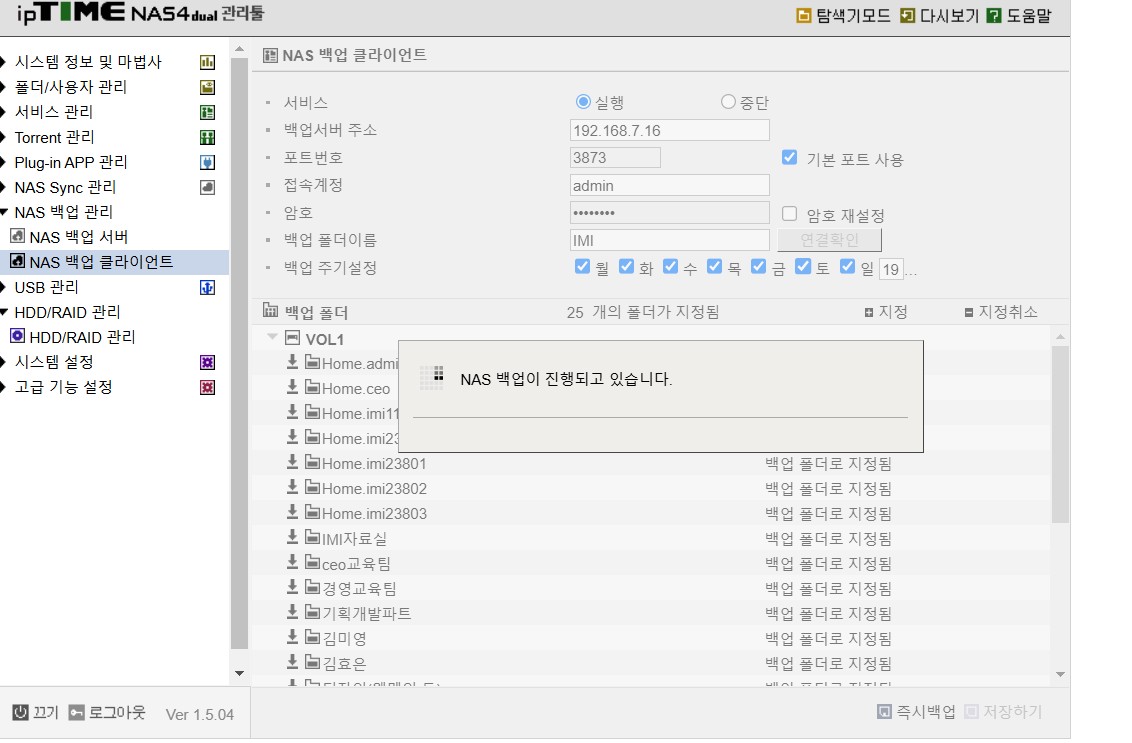Open Plug-in APP 관리 menu

coord(71,162)
